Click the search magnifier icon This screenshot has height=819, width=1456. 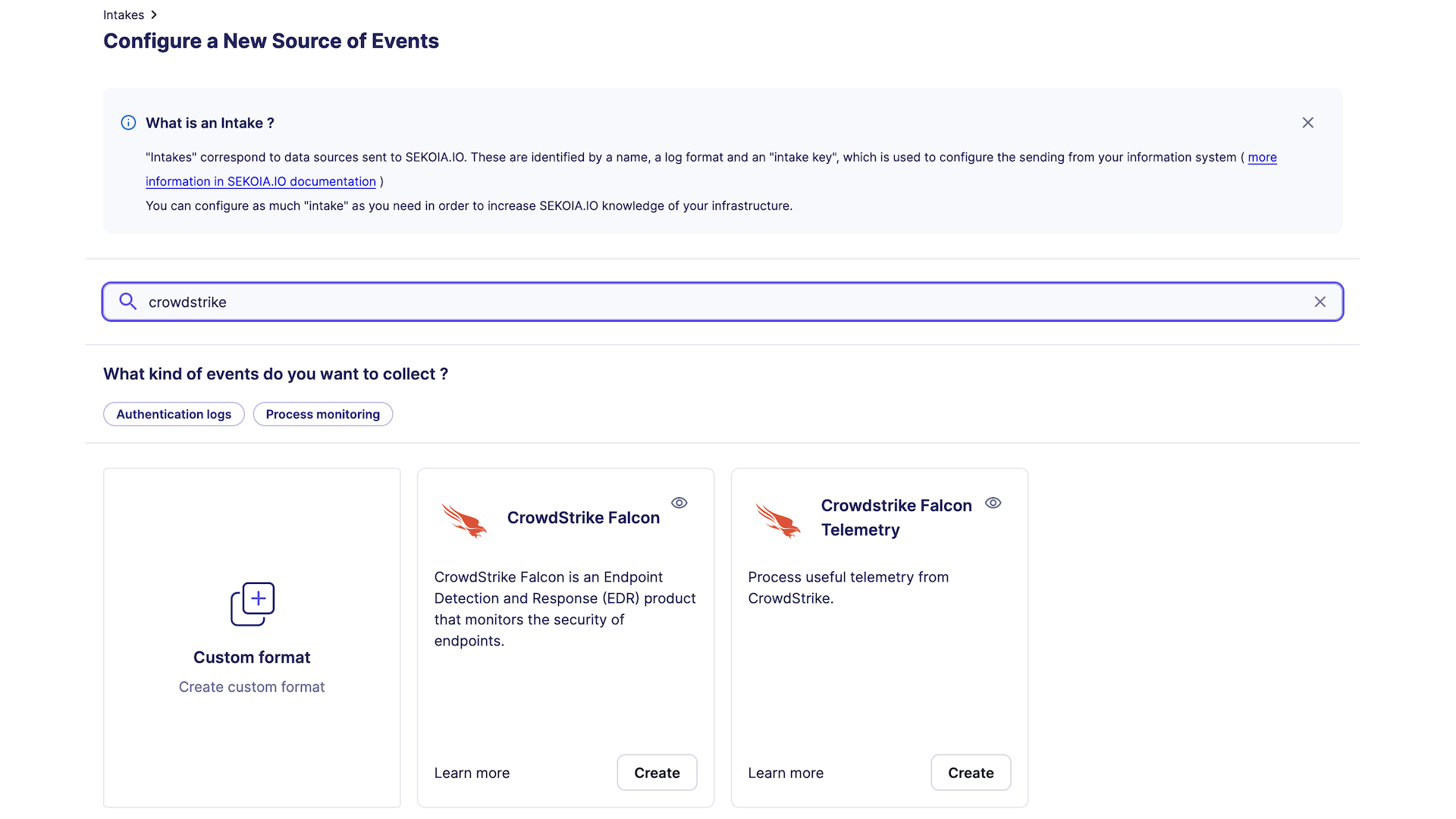point(127,301)
